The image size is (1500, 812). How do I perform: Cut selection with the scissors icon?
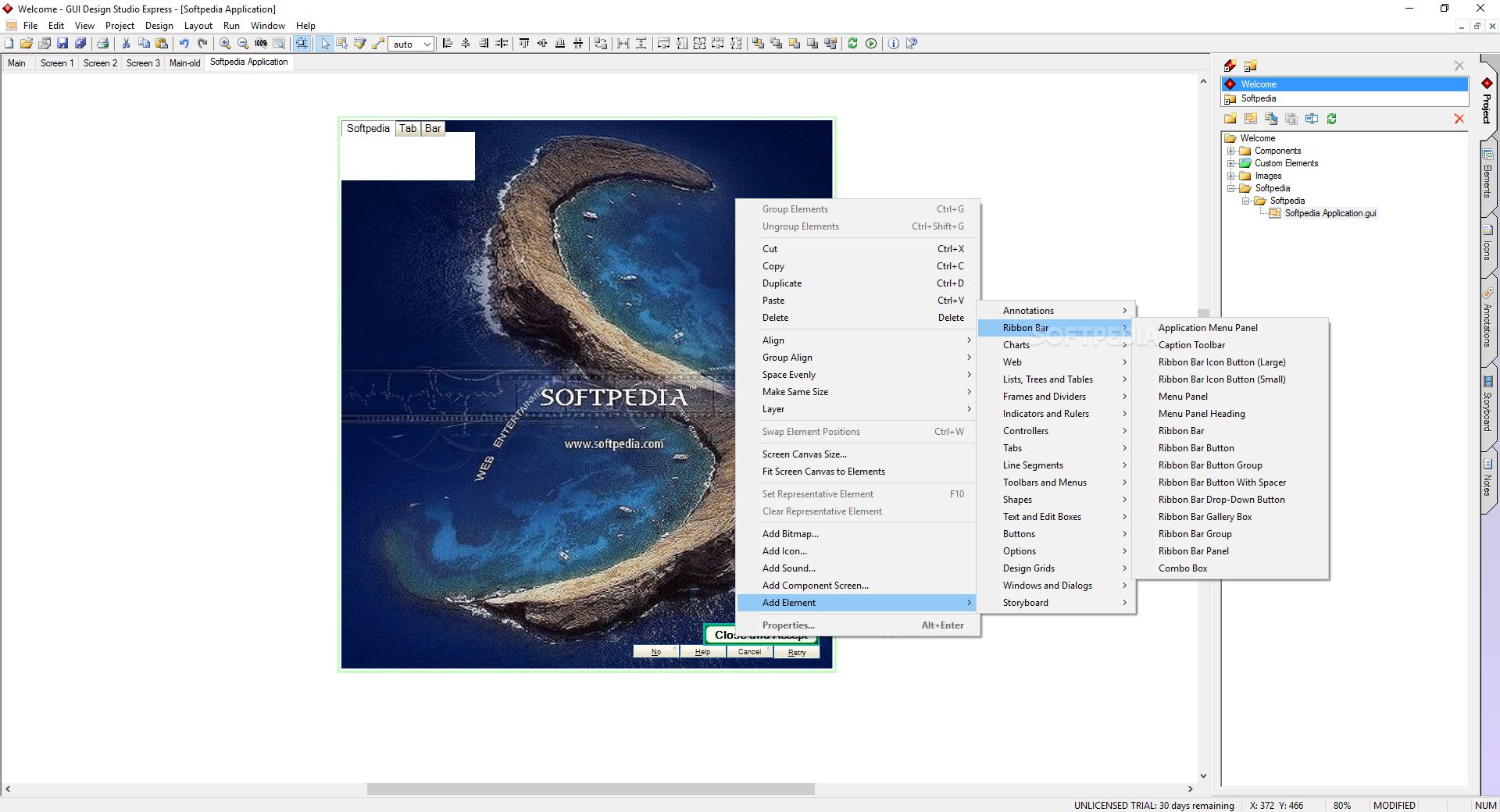126,44
